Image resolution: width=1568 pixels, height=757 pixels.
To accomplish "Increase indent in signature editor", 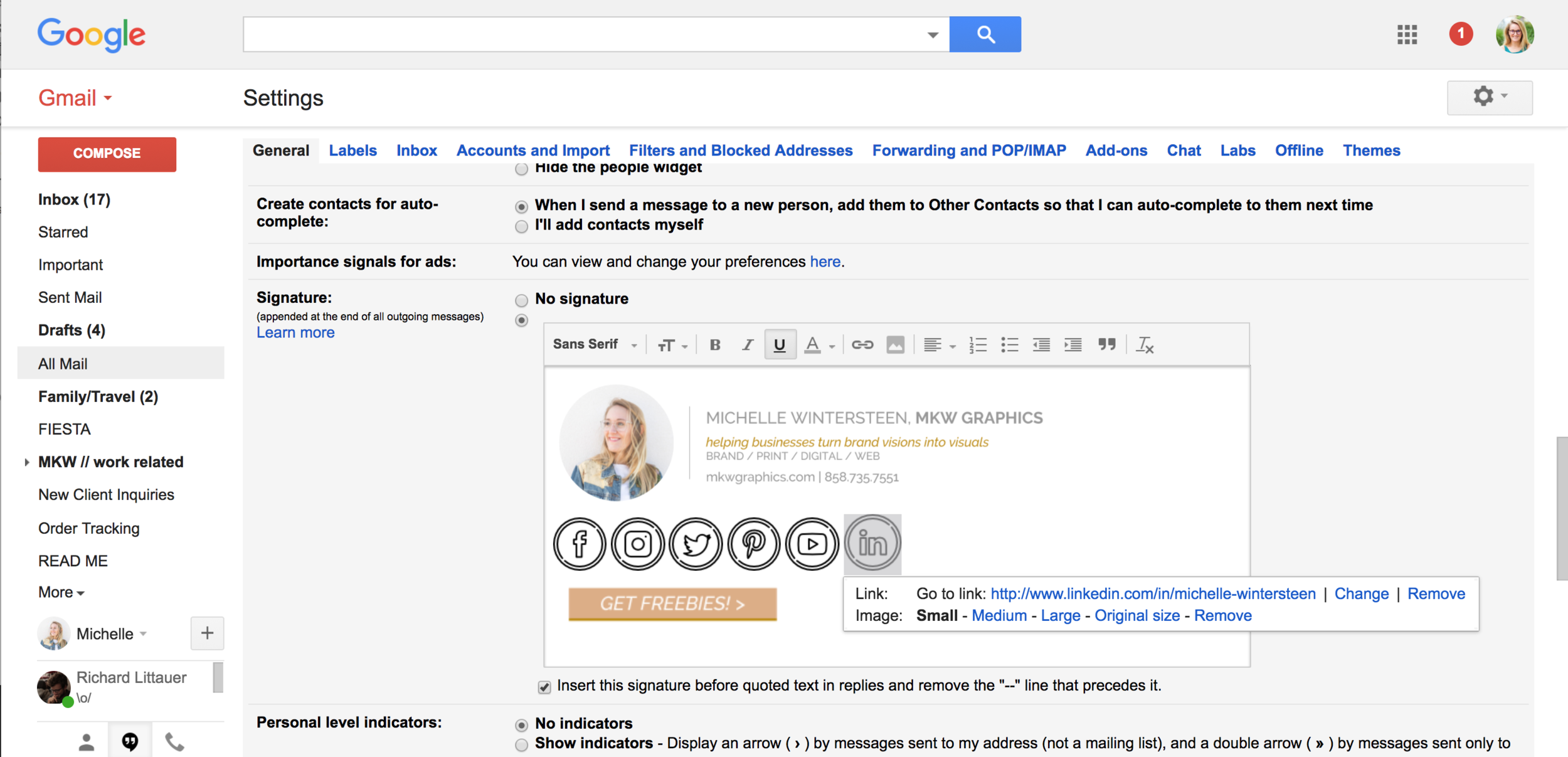I will tap(1073, 345).
